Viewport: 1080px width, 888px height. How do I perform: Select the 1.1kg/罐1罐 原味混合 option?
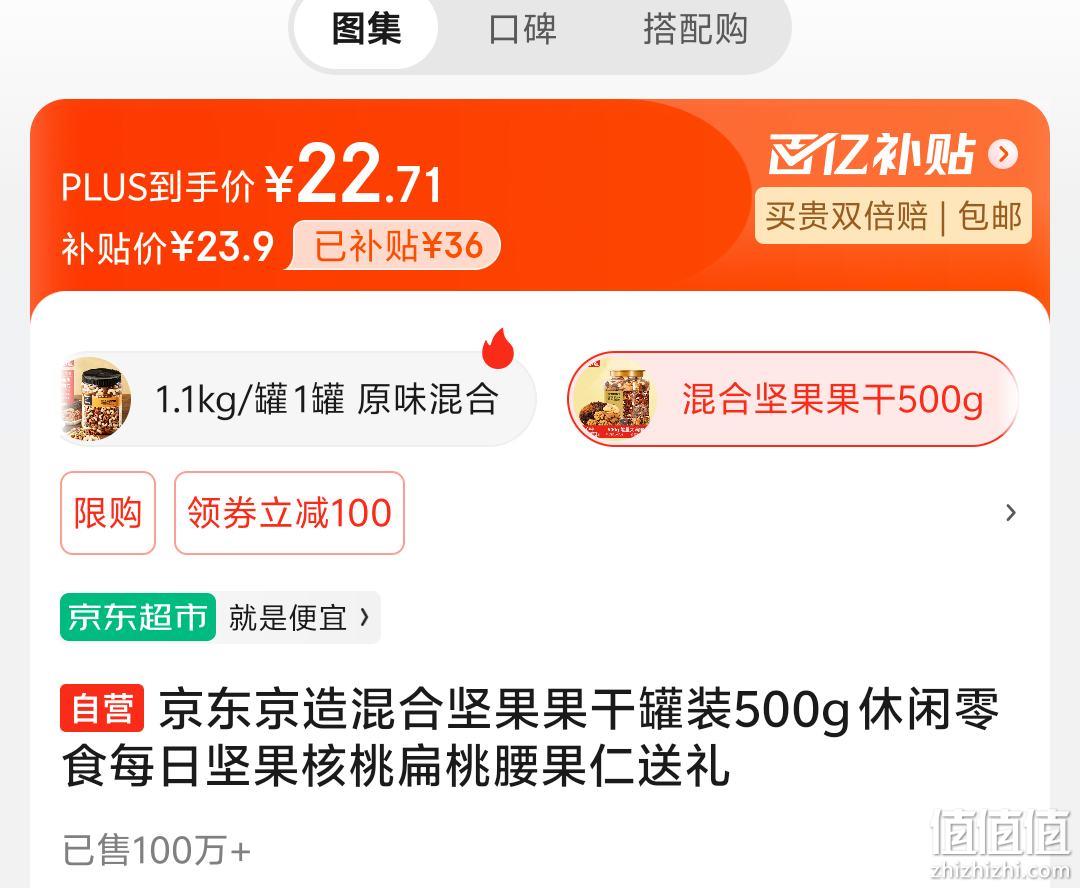[298, 400]
